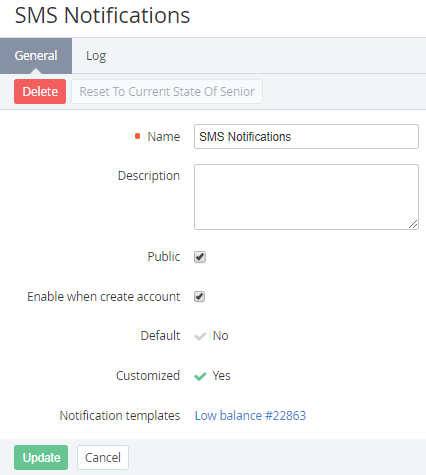Click the No value next to Default
The height and width of the screenshot is (475, 426).
[x=221, y=336]
